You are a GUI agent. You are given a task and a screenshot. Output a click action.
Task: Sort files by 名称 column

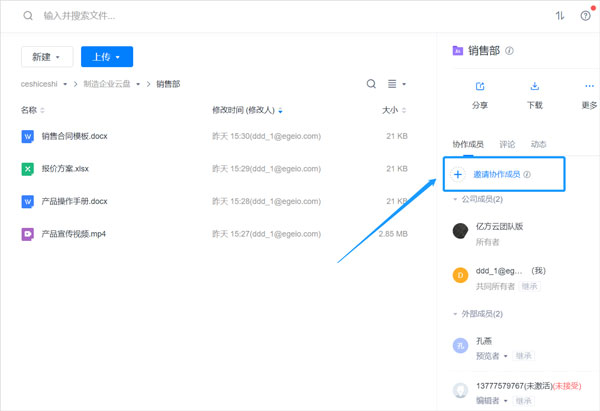pos(33,110)
